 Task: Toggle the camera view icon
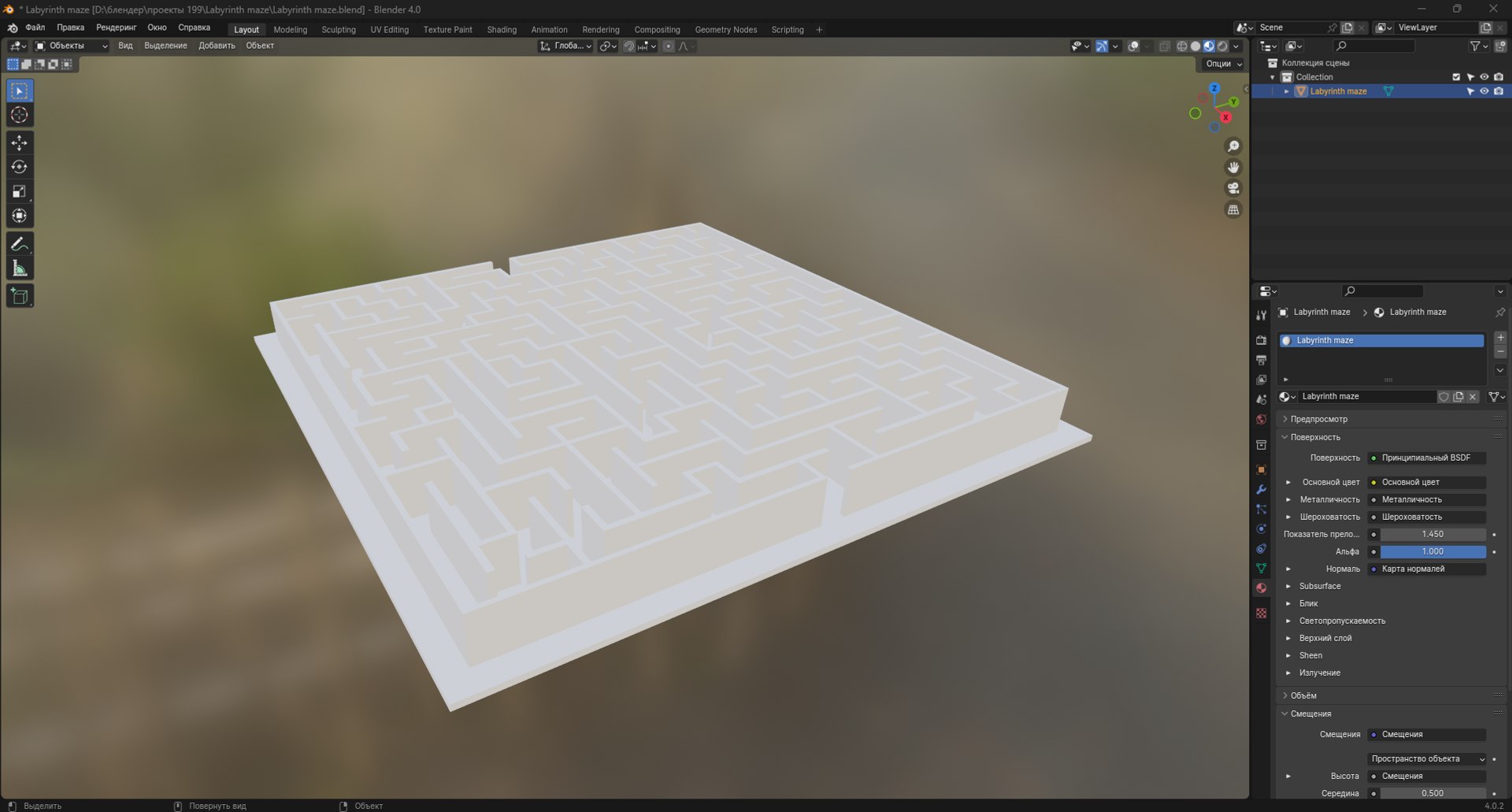click(x=1233, y=188)
